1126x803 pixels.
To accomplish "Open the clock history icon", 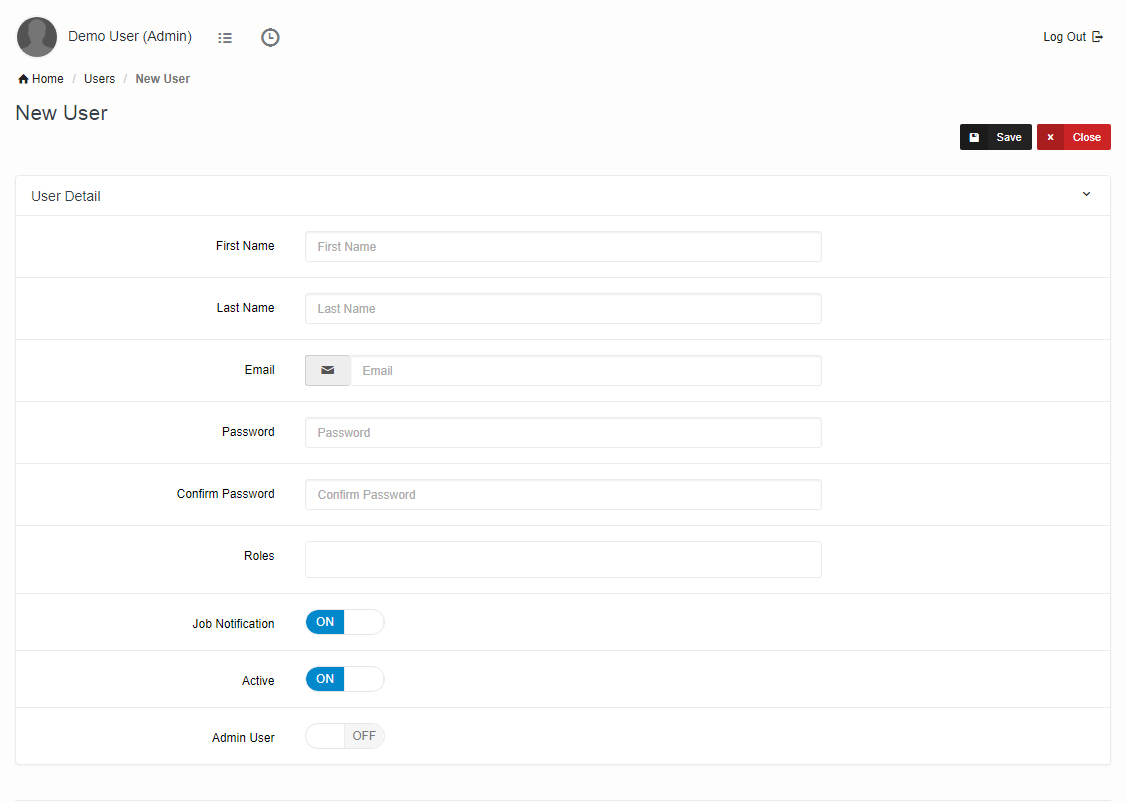I will pos(270,38).
